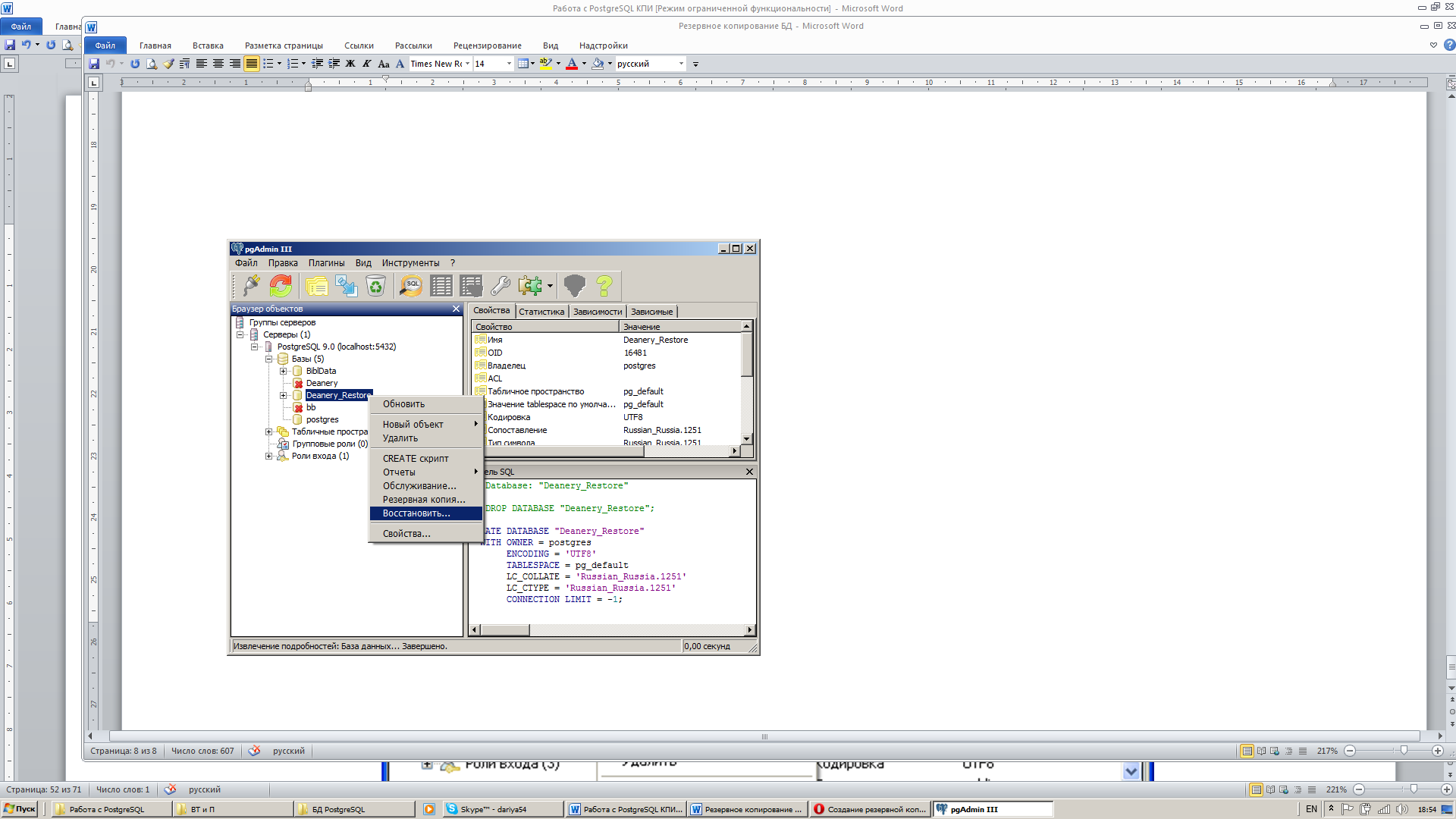Adjust zoom slider in front Word window status bar
1456x819 pixels.
click(x=1404, y=750)
